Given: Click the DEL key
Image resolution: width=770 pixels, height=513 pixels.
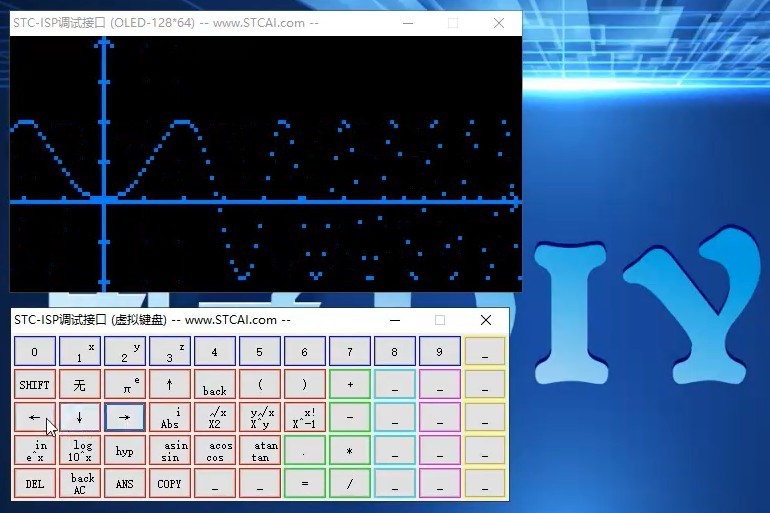Looking at the screenshot, I should coord(34,484).
